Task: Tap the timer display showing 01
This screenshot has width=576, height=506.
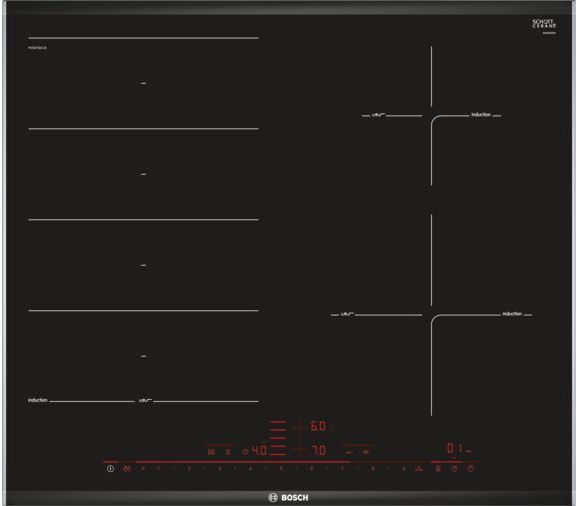Action: tap(456, 448)
